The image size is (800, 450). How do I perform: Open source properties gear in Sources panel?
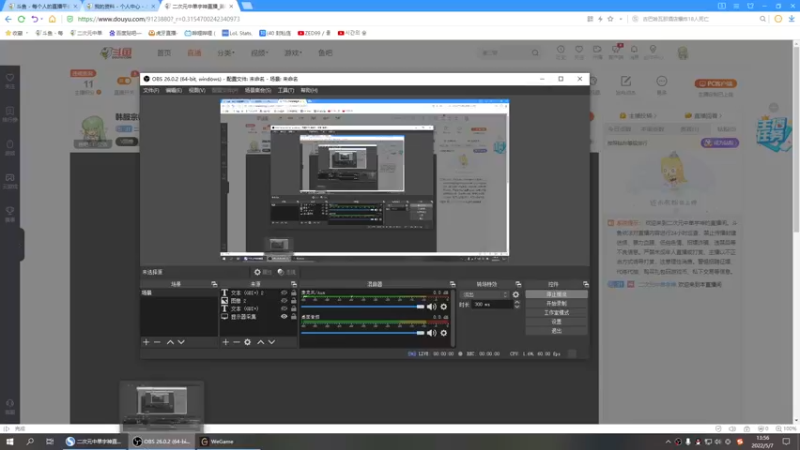(247, 342)
